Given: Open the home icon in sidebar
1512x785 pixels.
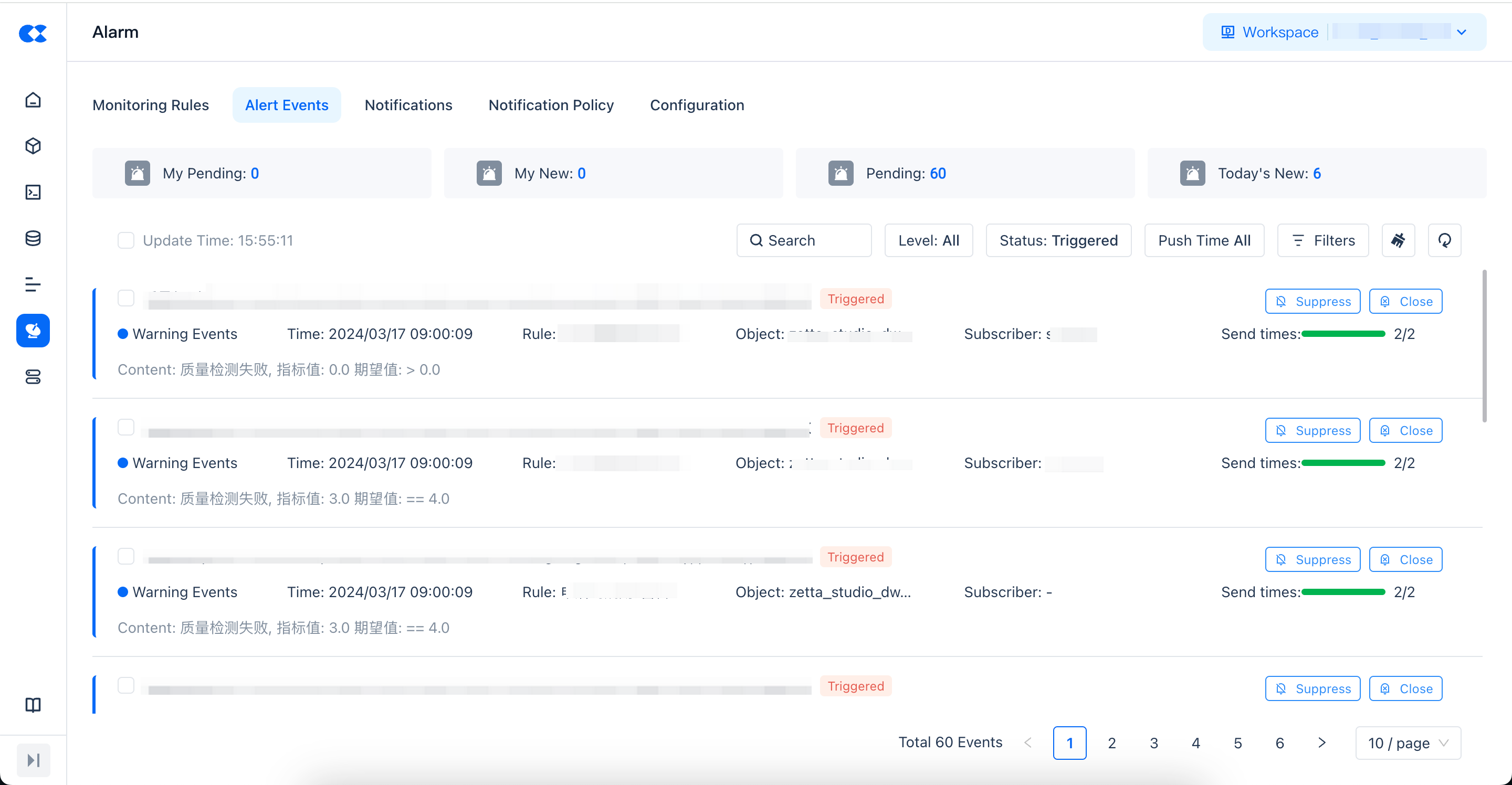Looking at the screenshot, I should [33, 100].
